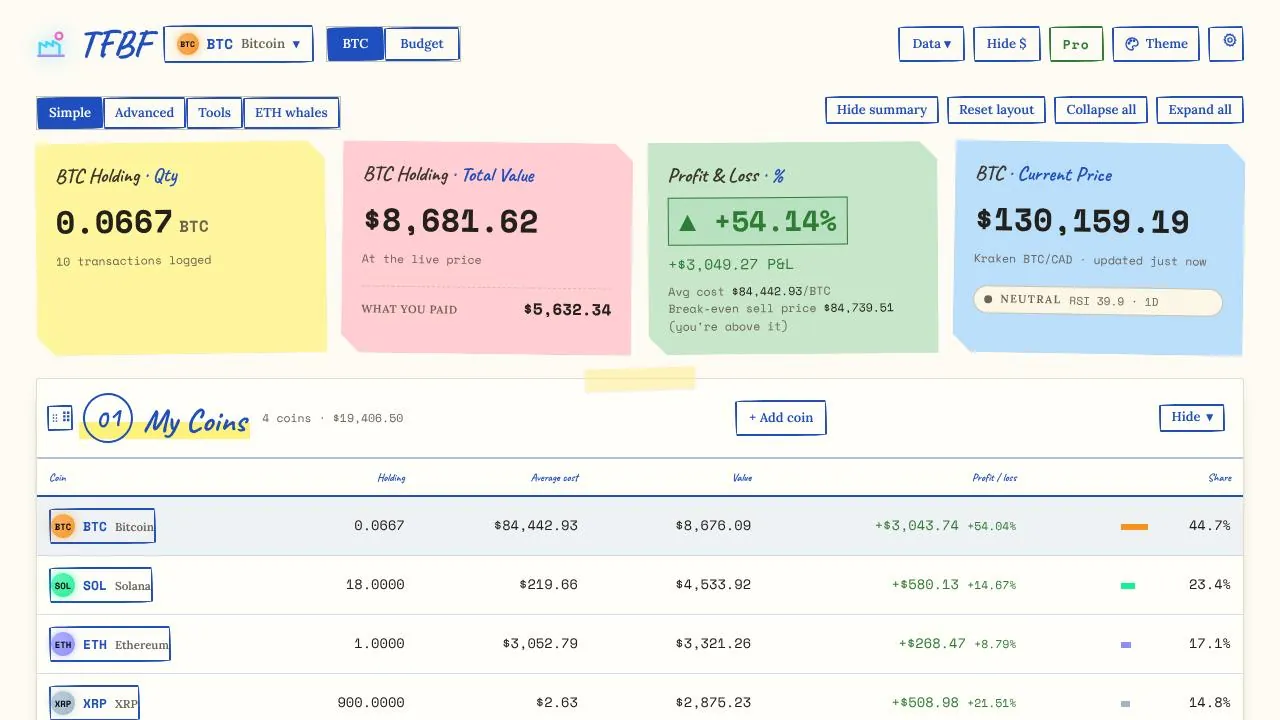Click the 01 section number badge
Viewport: 1280px width, 720px height.
point(108,418)
